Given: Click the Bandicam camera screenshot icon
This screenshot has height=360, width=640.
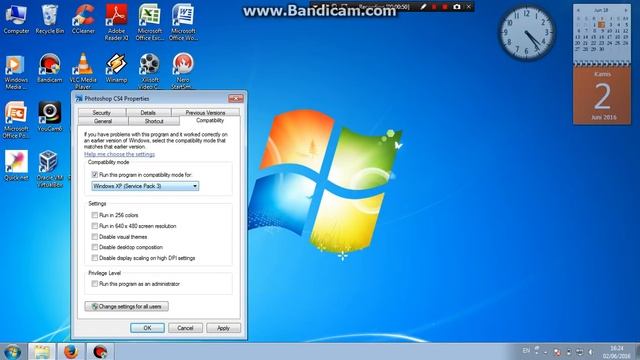Looking at the screenshot, I should coord(457,7).
